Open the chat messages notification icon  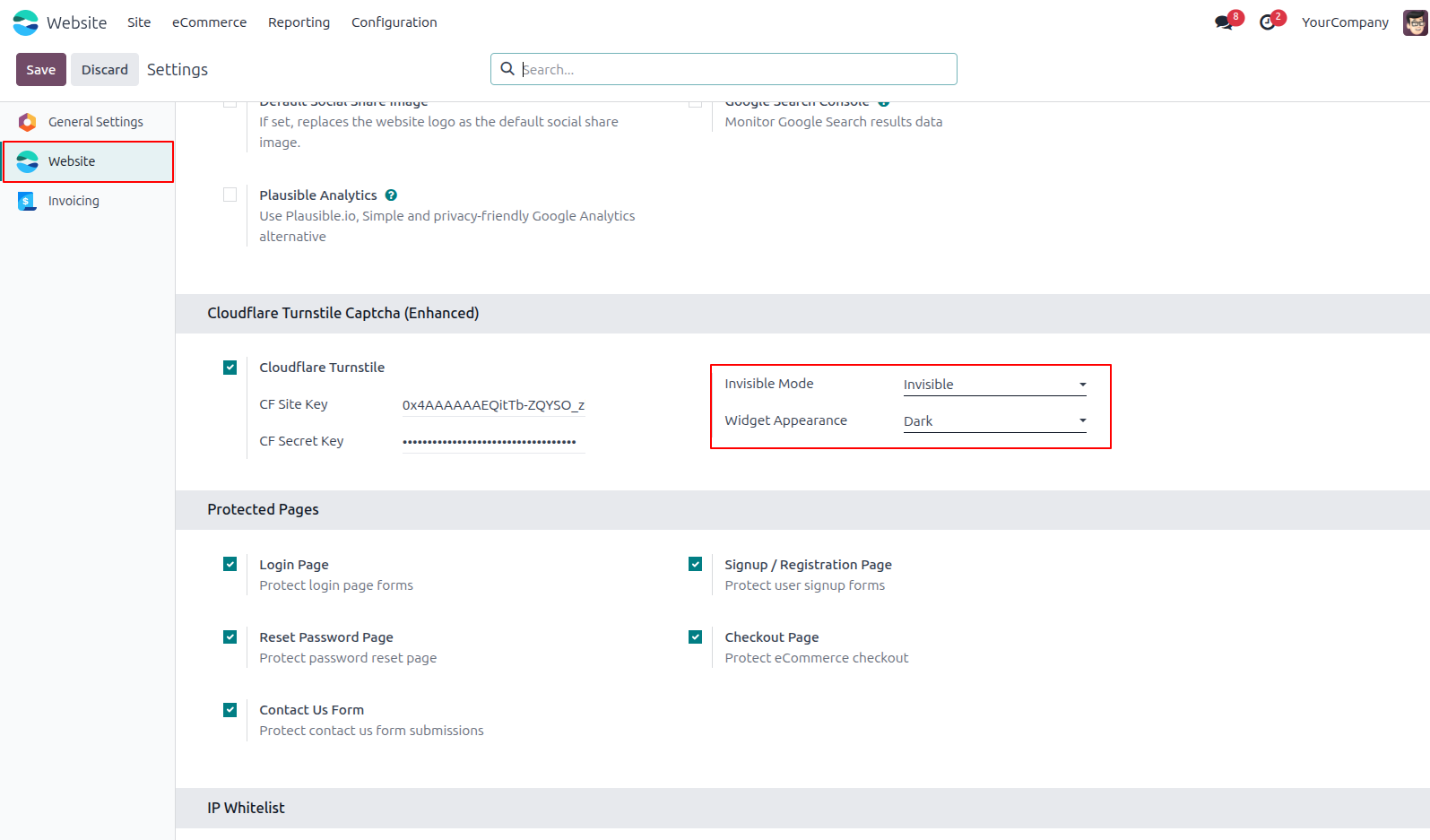coord(1224,22)
